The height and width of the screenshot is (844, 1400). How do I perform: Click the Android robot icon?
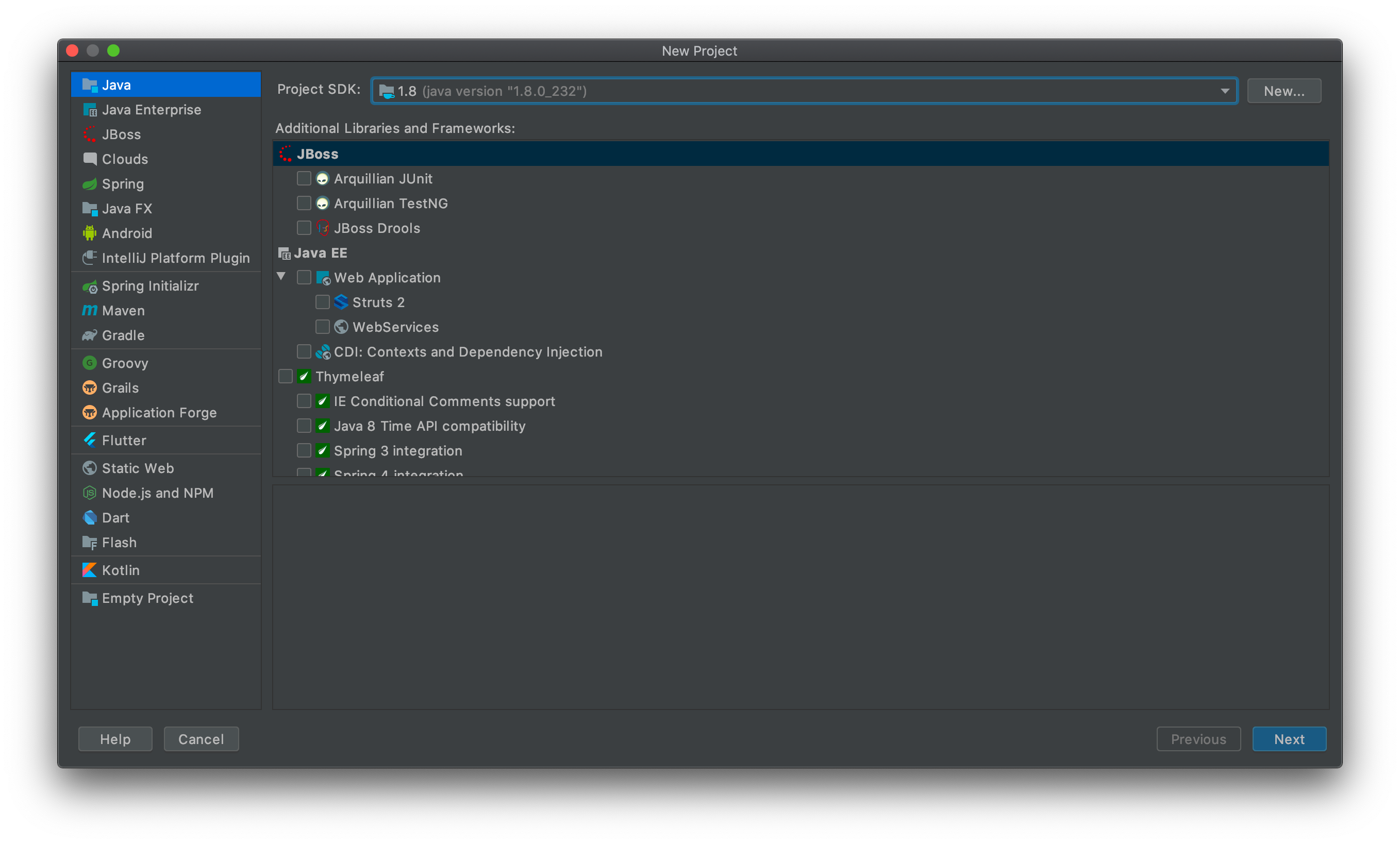click(89, 233)
